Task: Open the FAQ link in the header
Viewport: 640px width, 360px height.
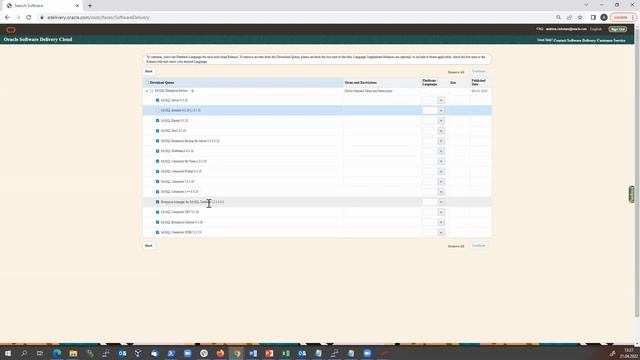Action: pyautogui.click(x=540, y=29)
